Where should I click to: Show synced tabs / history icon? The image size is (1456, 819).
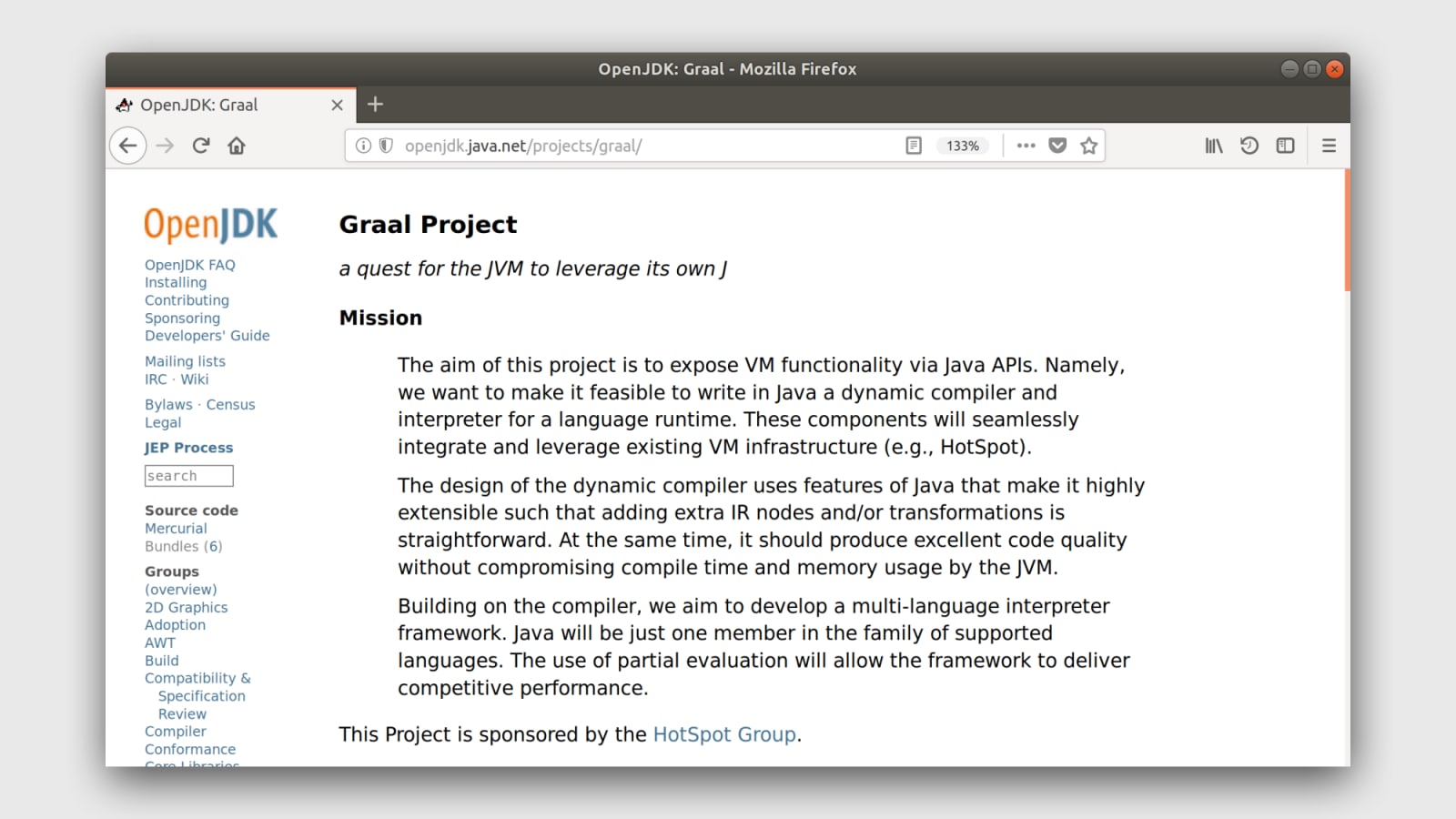point(1249,146)
